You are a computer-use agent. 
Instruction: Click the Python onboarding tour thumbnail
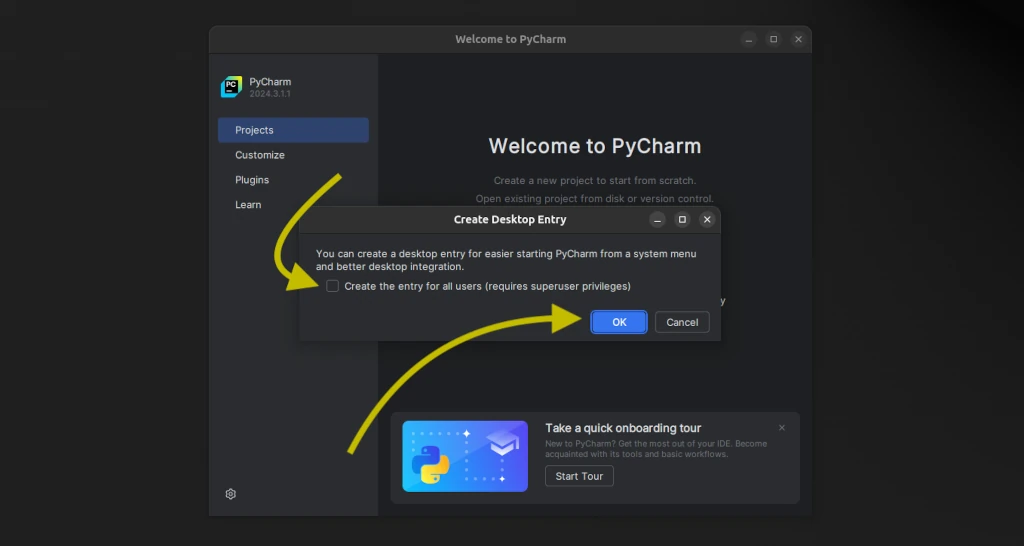[465, 456]
